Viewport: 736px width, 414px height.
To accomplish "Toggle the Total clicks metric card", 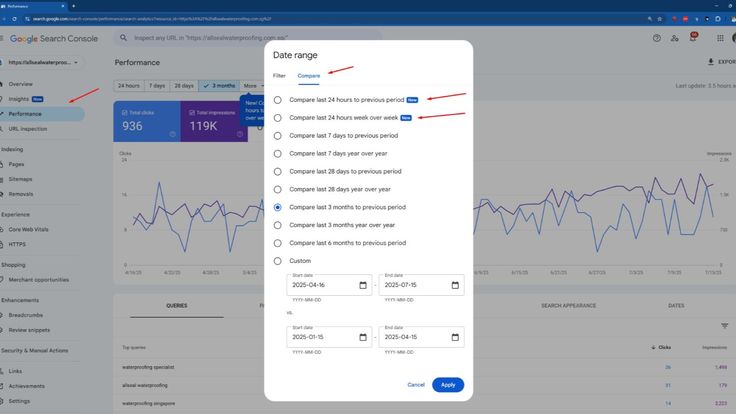I will coord(147,121).
